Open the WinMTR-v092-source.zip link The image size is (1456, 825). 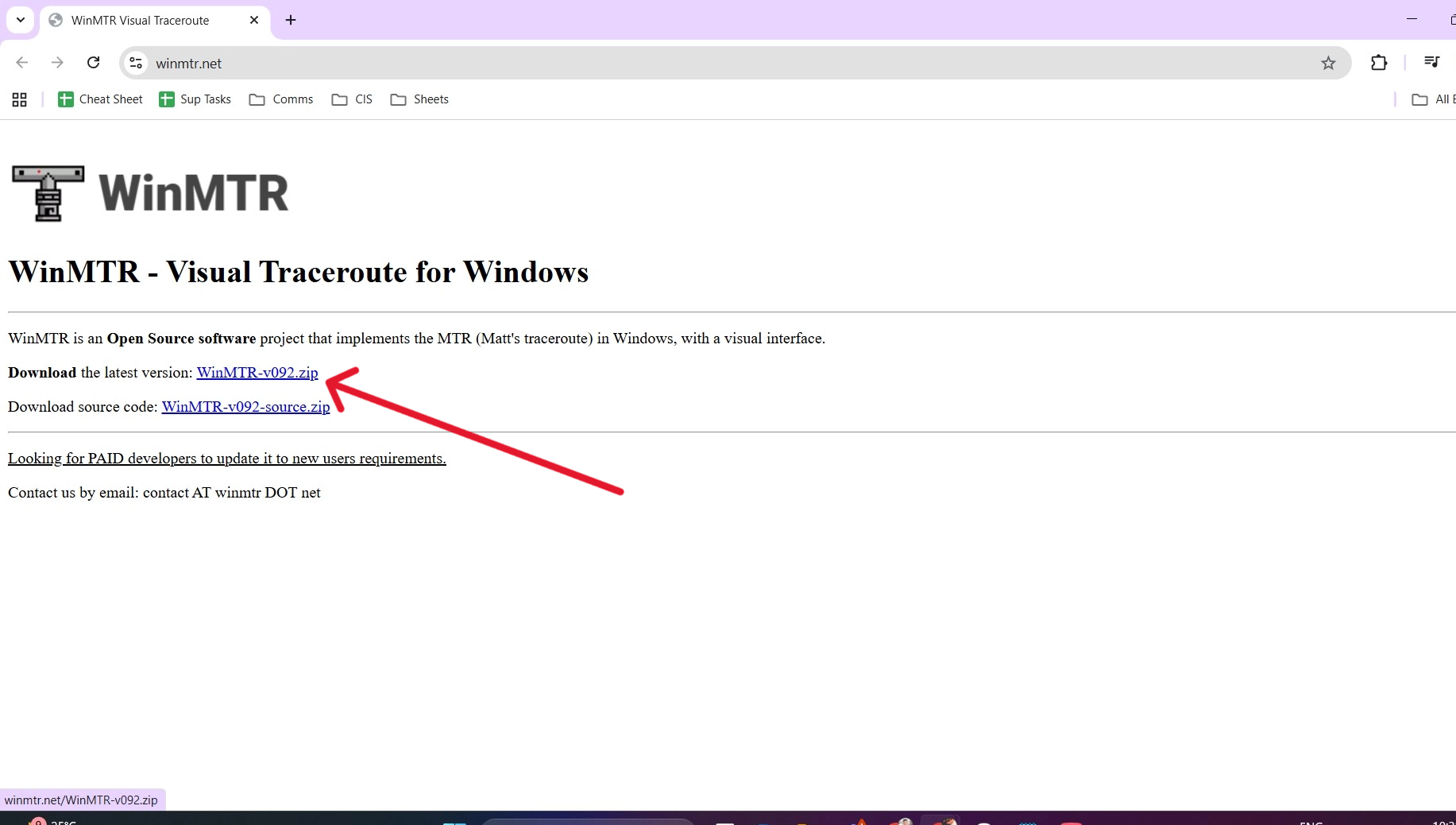(x=245, y=407)
